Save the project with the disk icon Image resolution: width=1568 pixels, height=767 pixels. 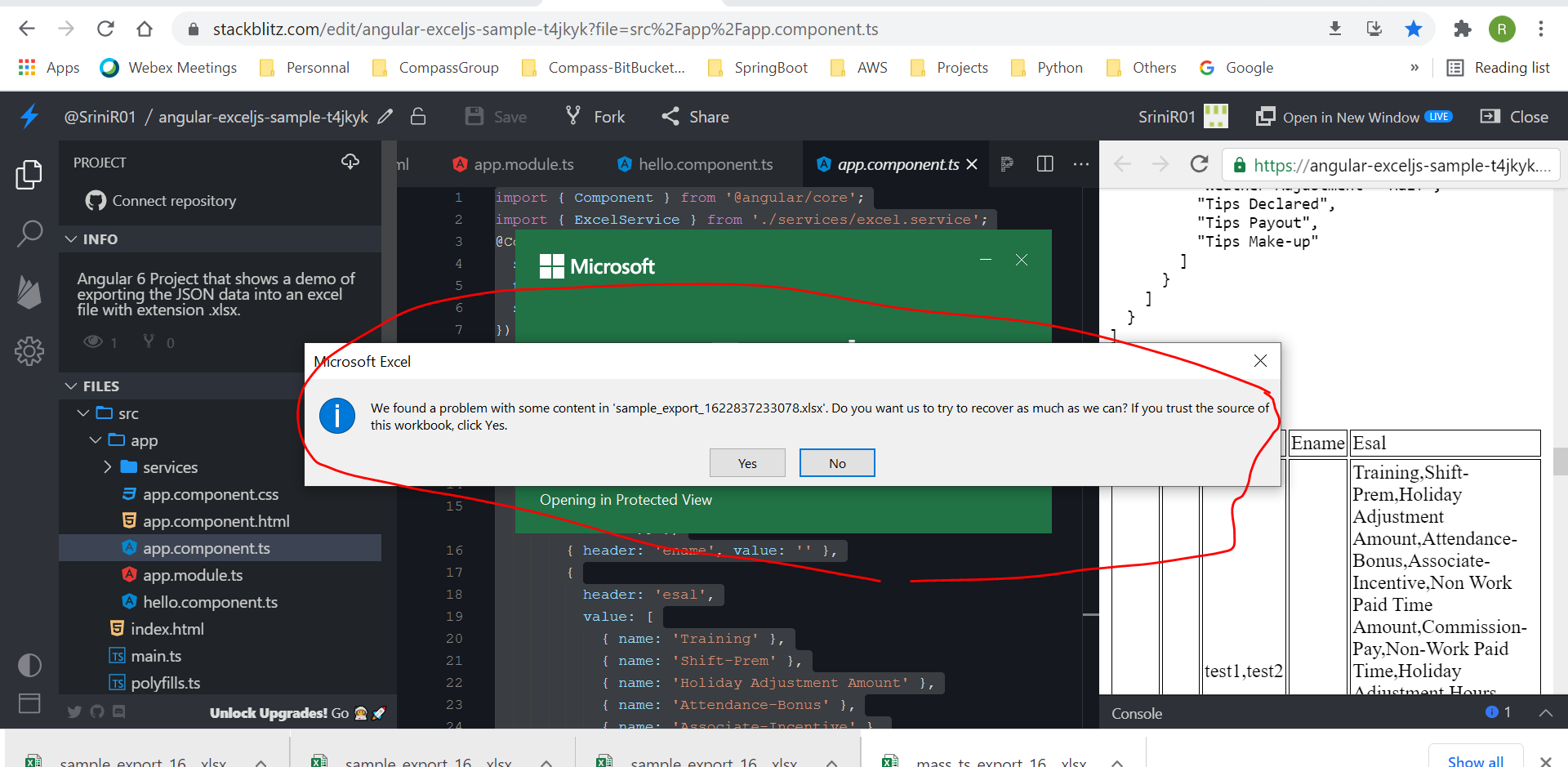(474, 116)
